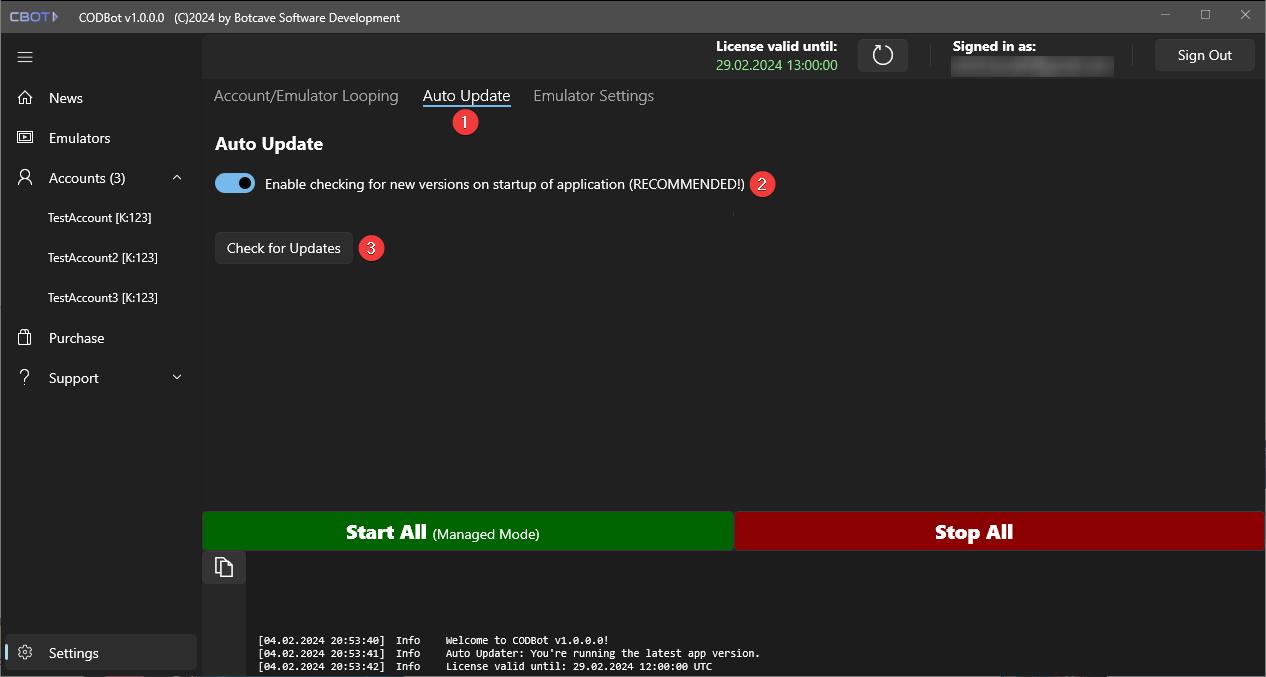Click the hamburger menu icon

tap(26, 57)
